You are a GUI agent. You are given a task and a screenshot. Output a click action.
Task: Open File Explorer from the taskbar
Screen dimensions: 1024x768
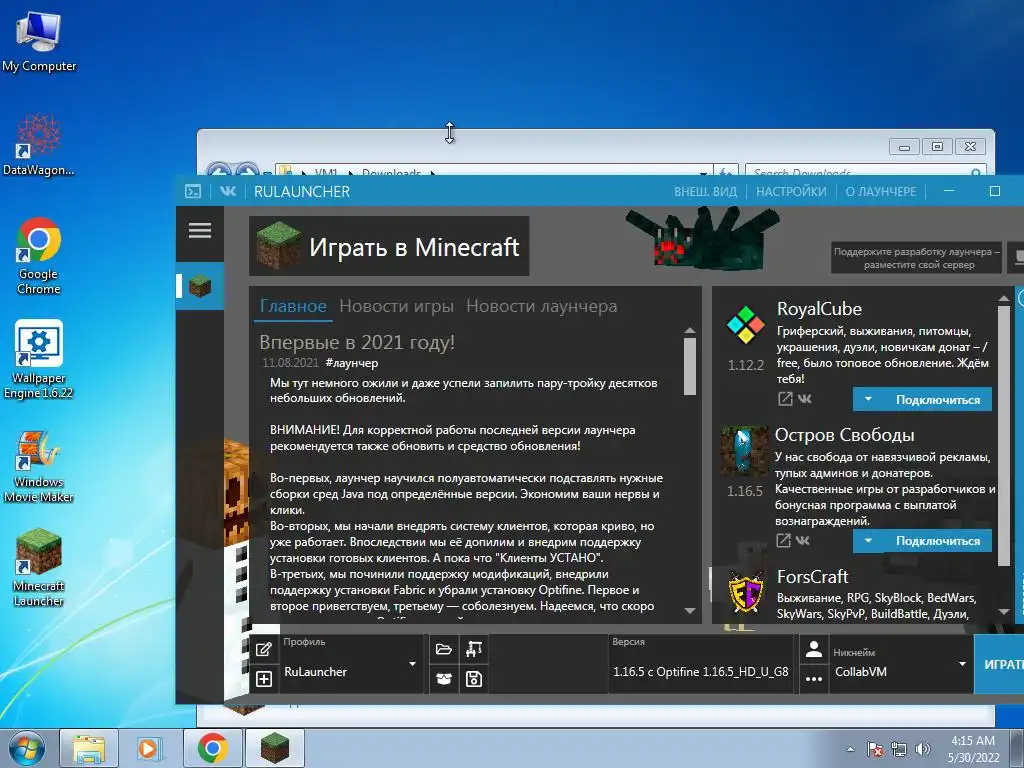(89, 748)
